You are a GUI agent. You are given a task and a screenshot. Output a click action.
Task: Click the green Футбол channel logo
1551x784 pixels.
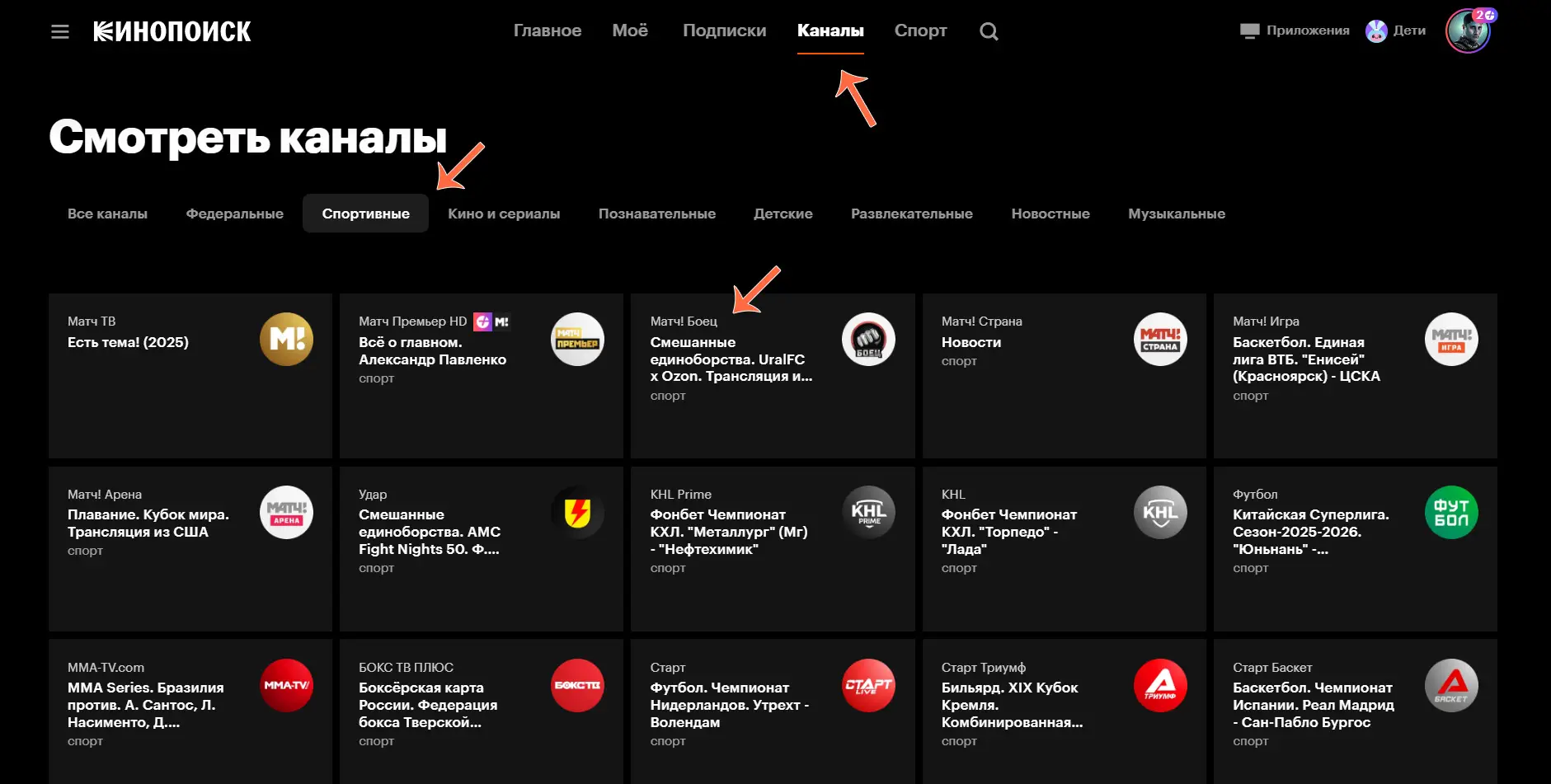click(1451, 513)
